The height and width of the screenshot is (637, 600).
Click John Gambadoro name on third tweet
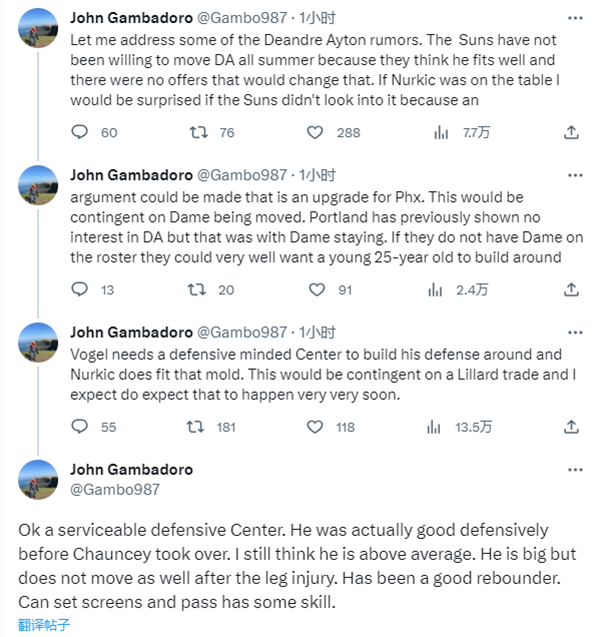(x=129, y=332)
